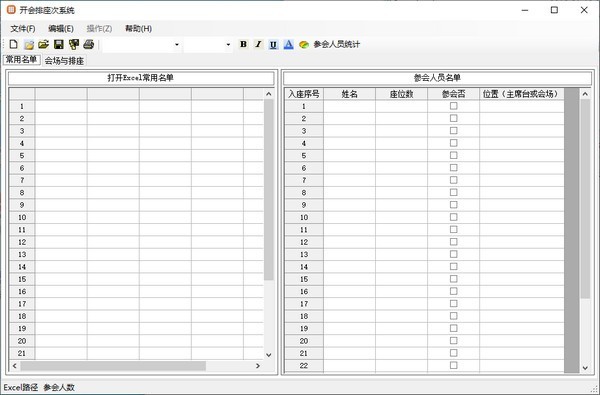Click the New file icon in the toolbar
The height and width of the screenshot is (395, 600).
[x=13, y=44]
